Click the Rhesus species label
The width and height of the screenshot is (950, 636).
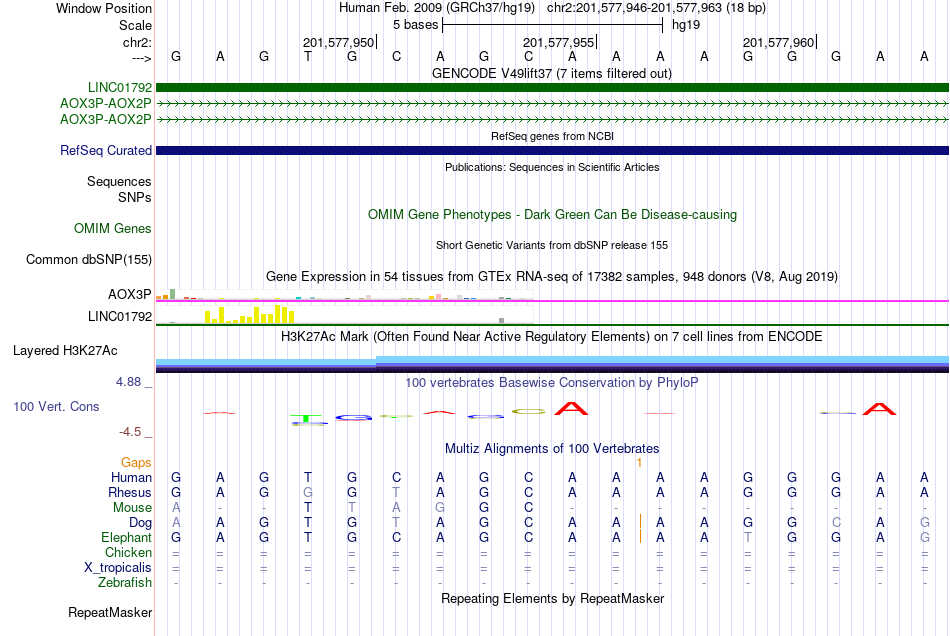click(130, 492)
